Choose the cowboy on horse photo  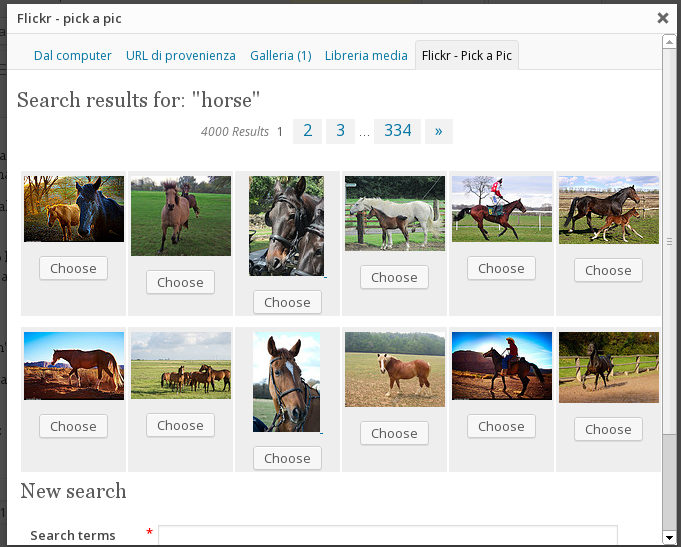click(501, 426)
